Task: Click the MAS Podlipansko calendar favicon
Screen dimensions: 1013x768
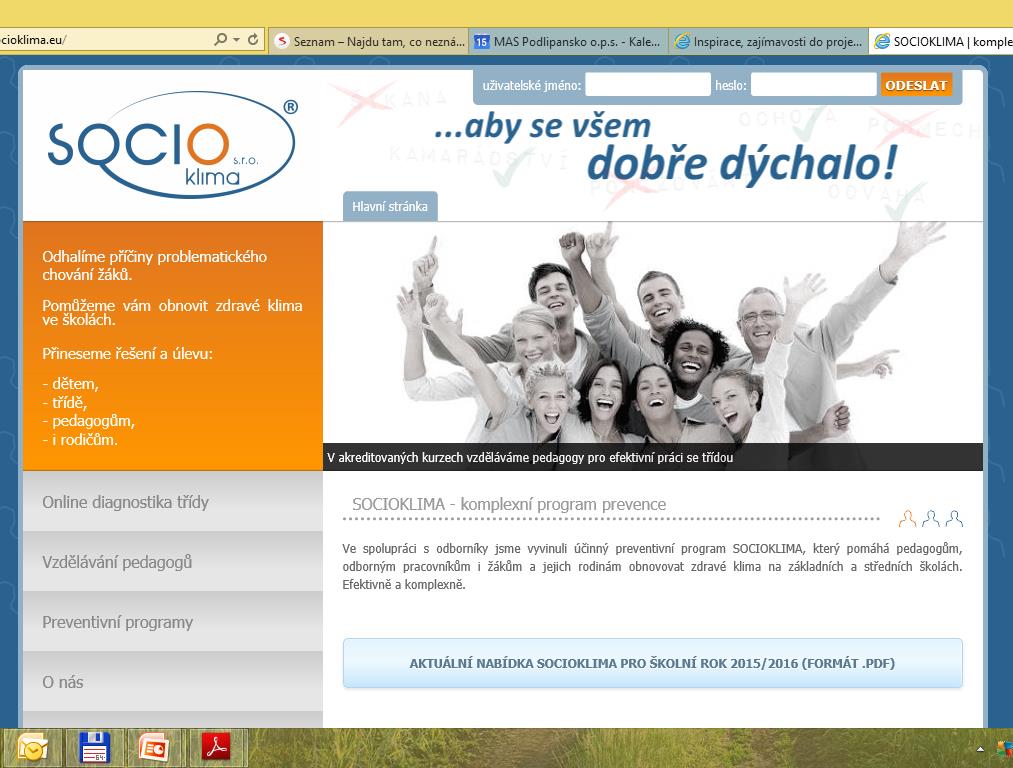Action: [481, 41]
